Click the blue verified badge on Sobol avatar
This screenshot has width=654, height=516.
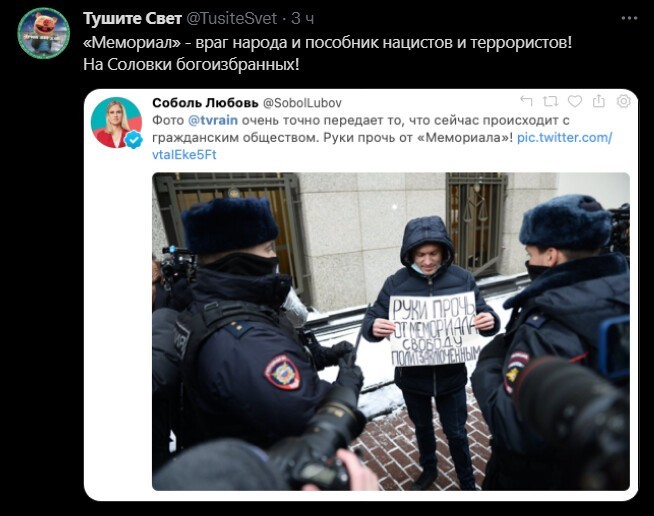pos(134,140)
